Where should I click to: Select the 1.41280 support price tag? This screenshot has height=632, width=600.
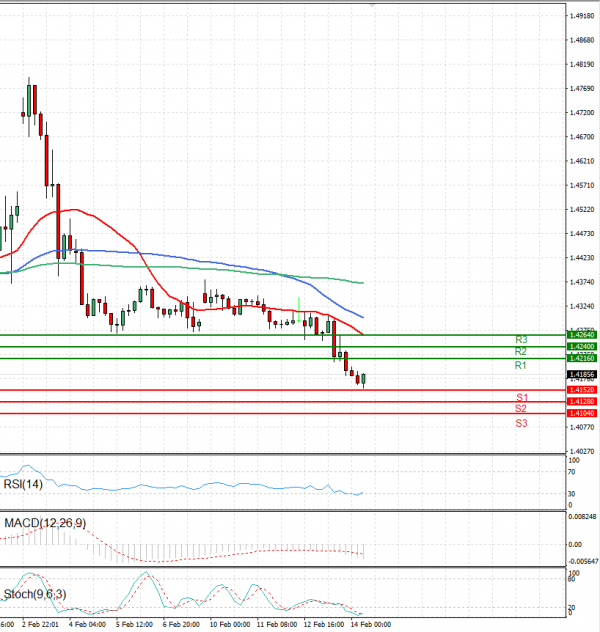click(x=582, y=401)
